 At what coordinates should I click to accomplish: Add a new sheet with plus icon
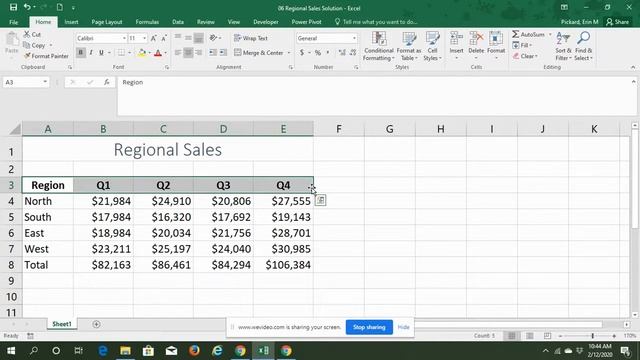(x=96, y=324)
